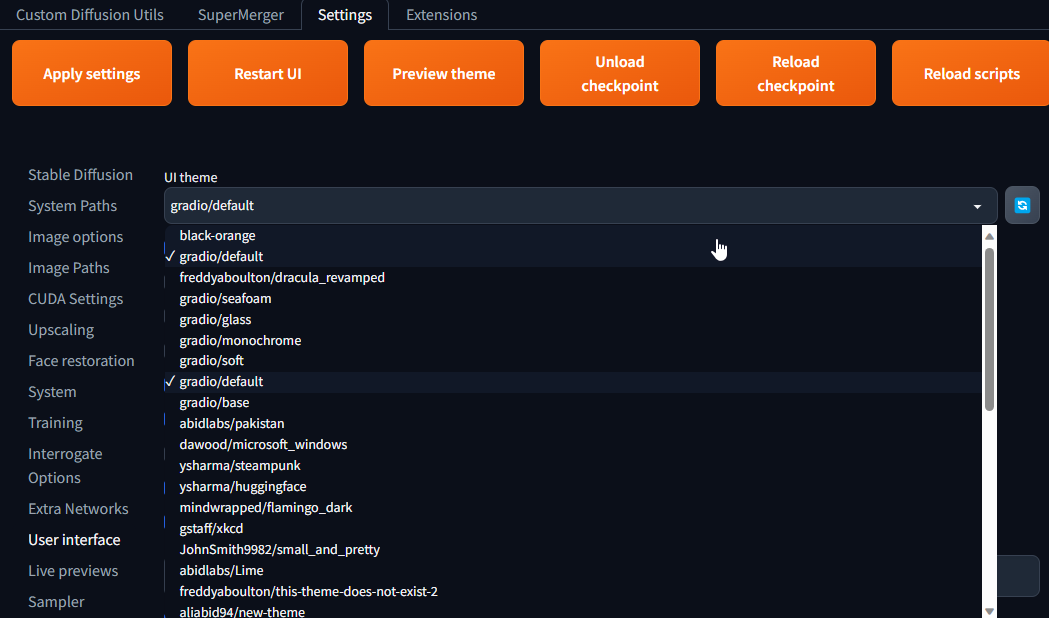1049x618 pixels.
Task: Reload the checkpoint
Action: point(795,73)
